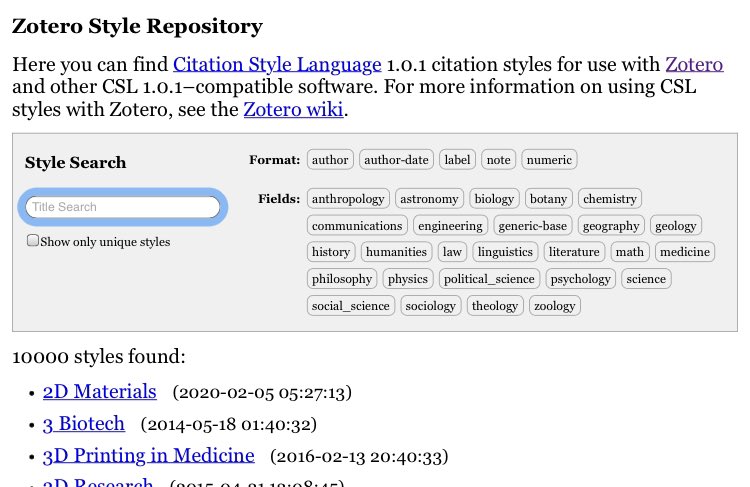
Task: Choose the philosophy field tag
Action: (x=342, y=278)
